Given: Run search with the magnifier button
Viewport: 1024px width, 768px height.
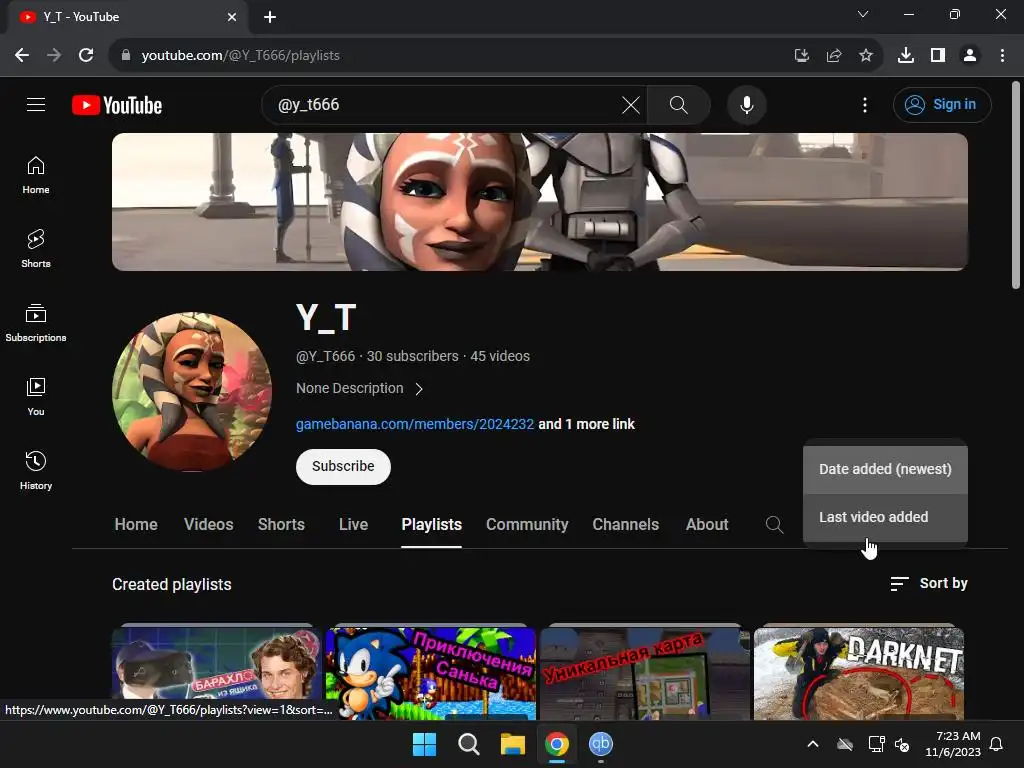Looking at the screenshot, I should coord(679,104).
